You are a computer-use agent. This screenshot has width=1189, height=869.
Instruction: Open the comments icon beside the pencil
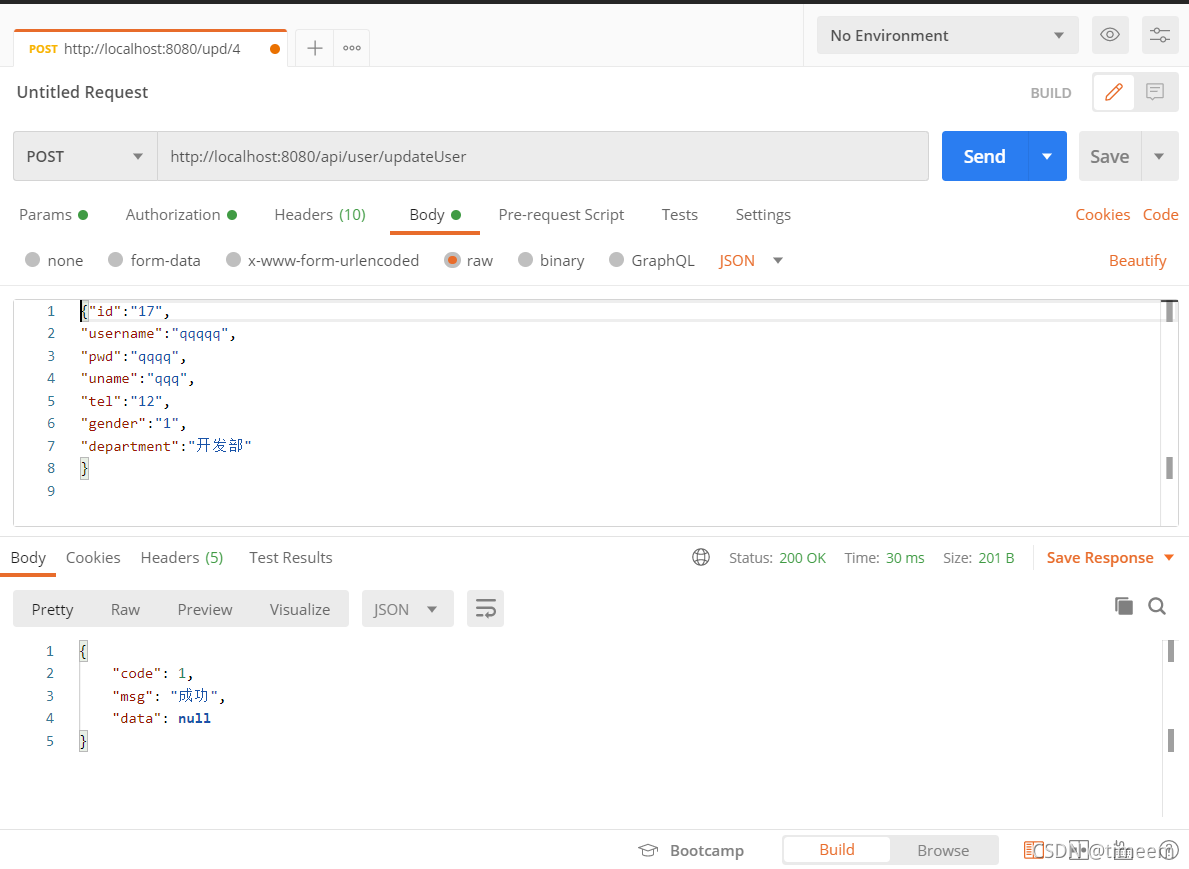(1155, 92)
